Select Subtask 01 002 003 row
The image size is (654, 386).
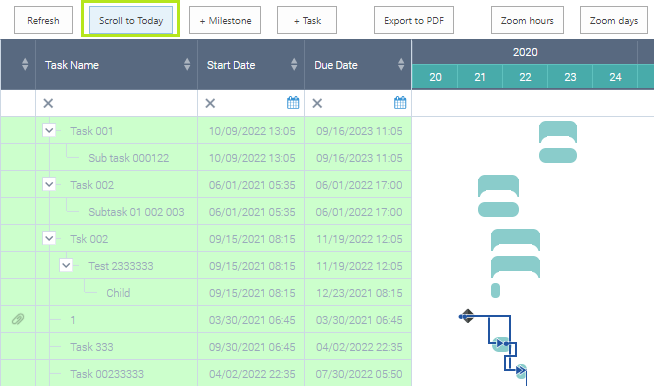point(206,212)
